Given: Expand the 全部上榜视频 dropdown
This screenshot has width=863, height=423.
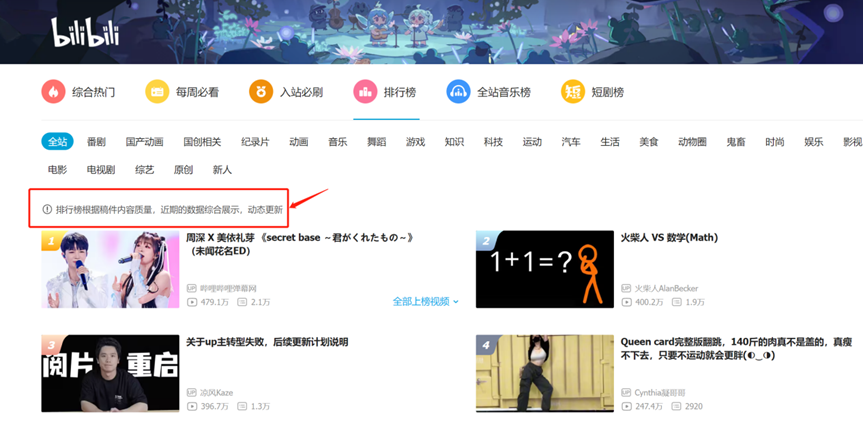Looking at the screenshot, I should (x=426, y=301).
